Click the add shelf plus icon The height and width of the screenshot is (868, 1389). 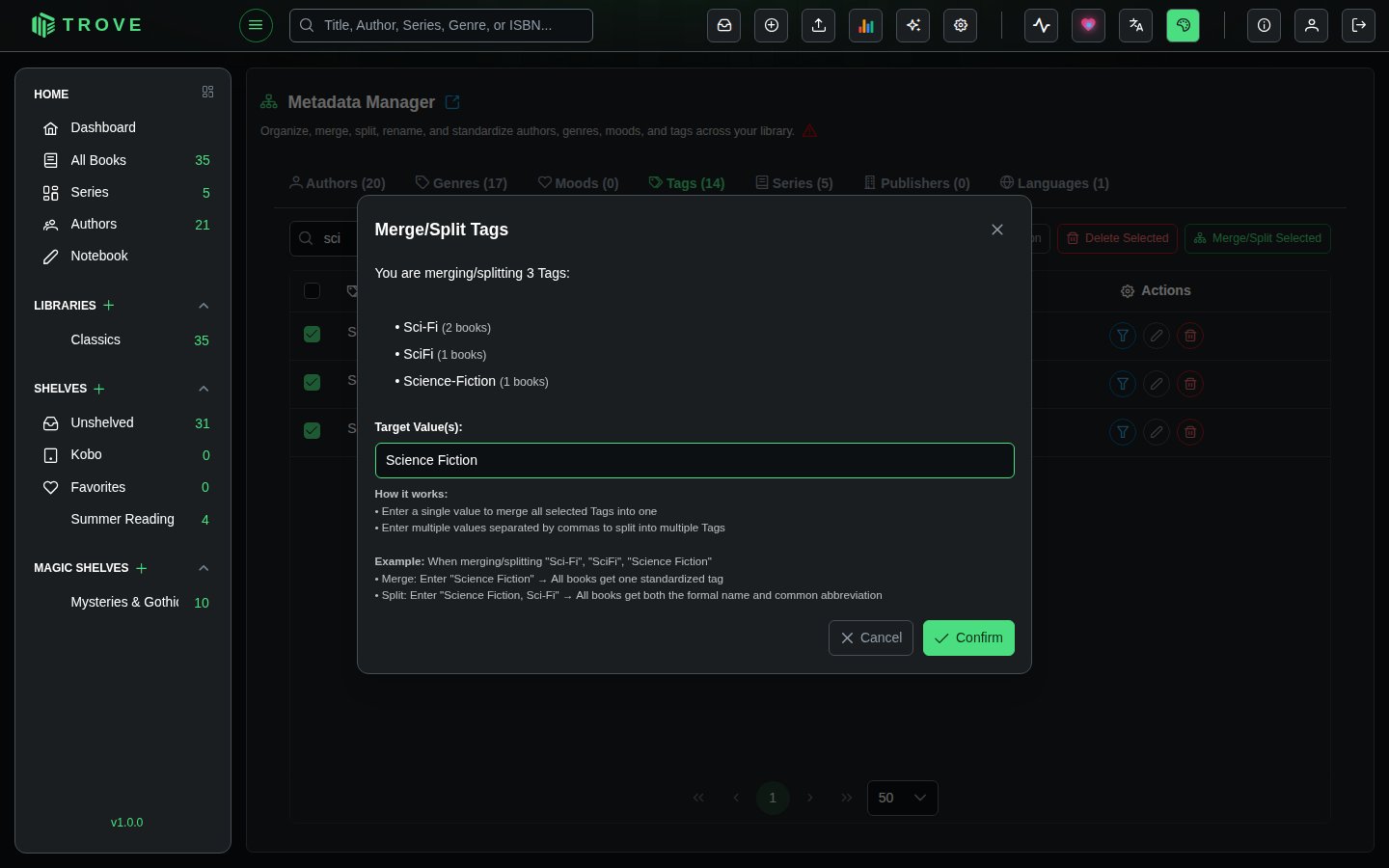click(99, 389)
